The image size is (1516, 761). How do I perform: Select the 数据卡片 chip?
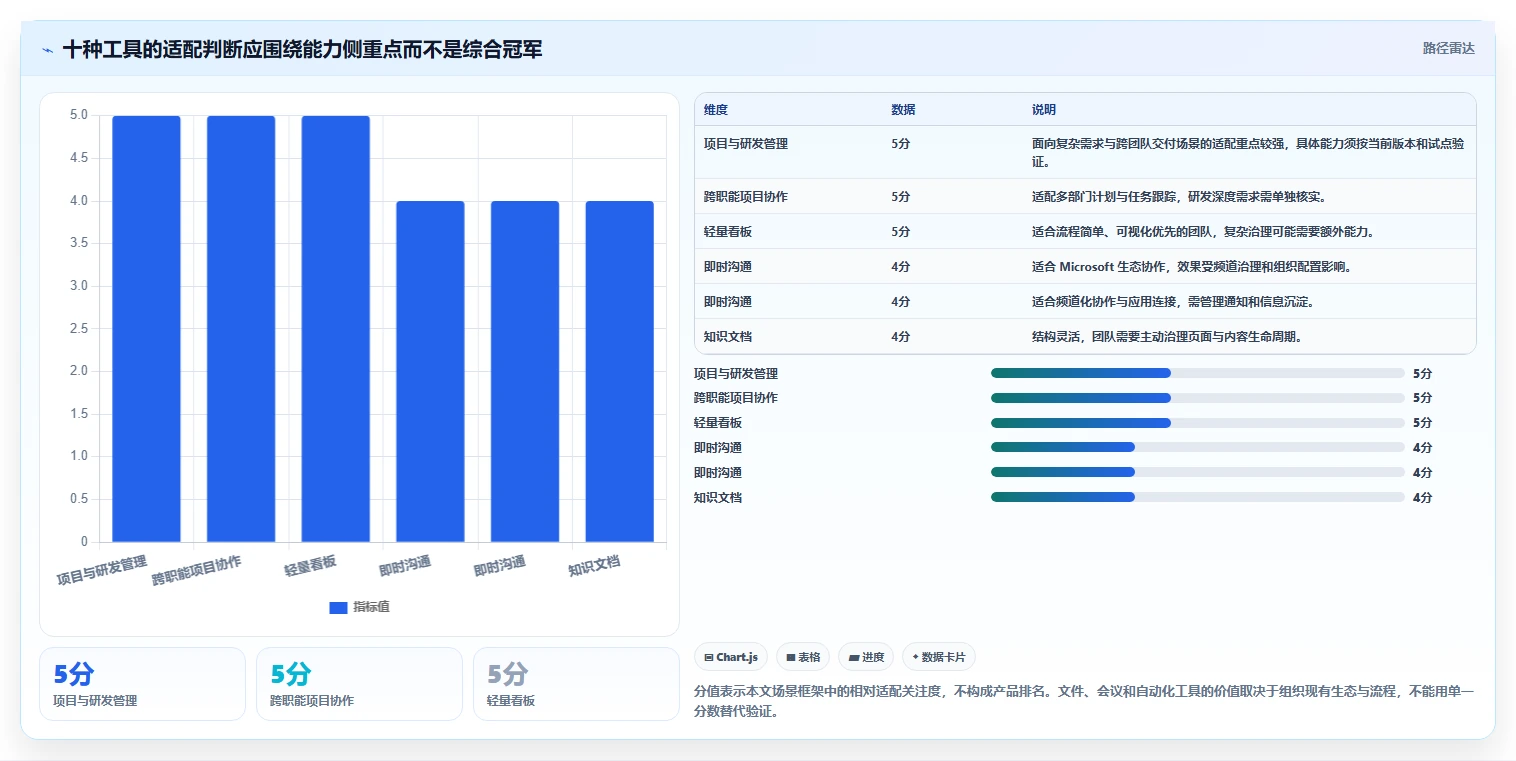coord(938,657)
